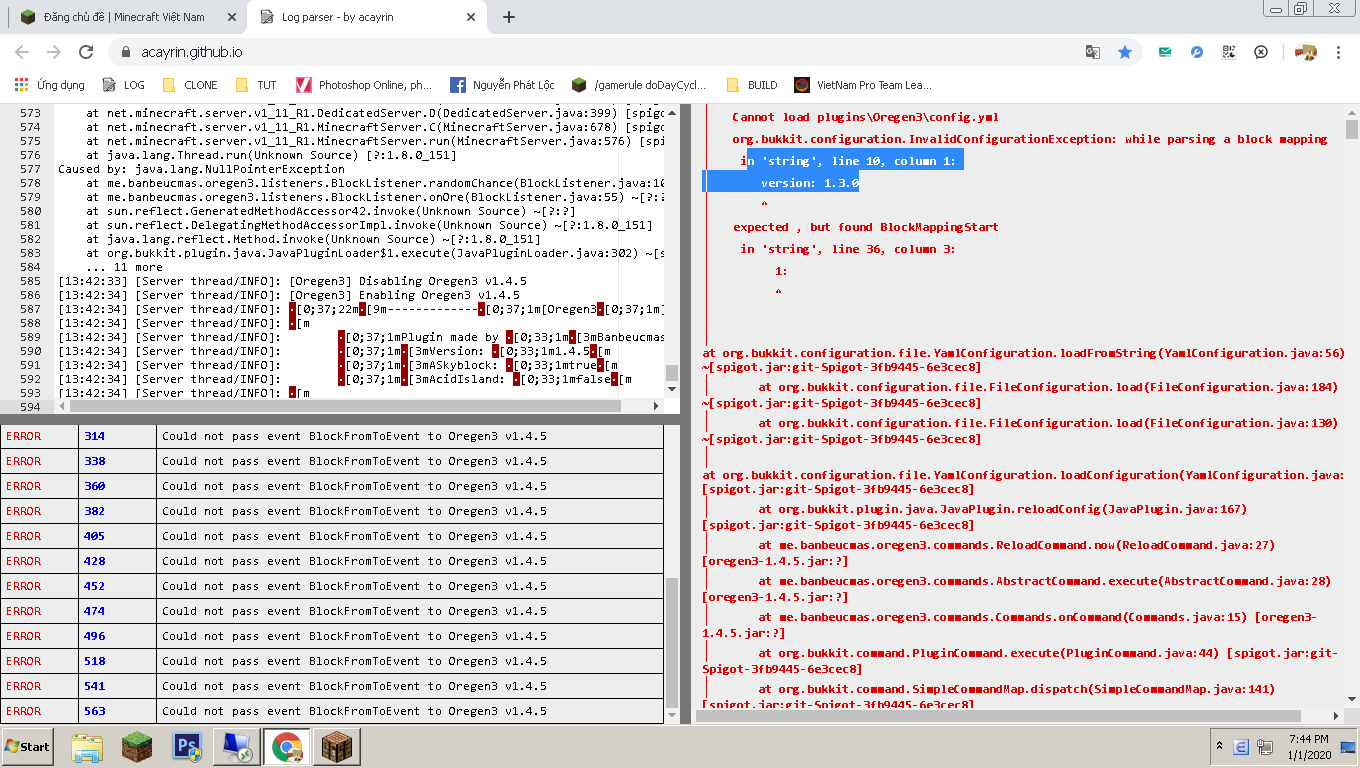The width and height of the screenshot is (1360, 768).
Task: Click line number 563 in error table
Action: point(95,711)
